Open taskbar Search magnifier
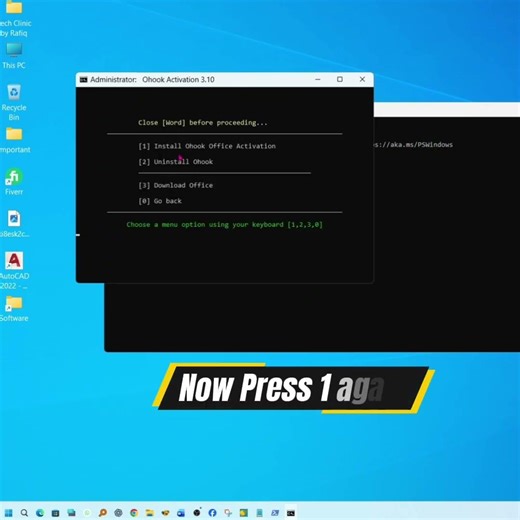 [x=24, y=513]
